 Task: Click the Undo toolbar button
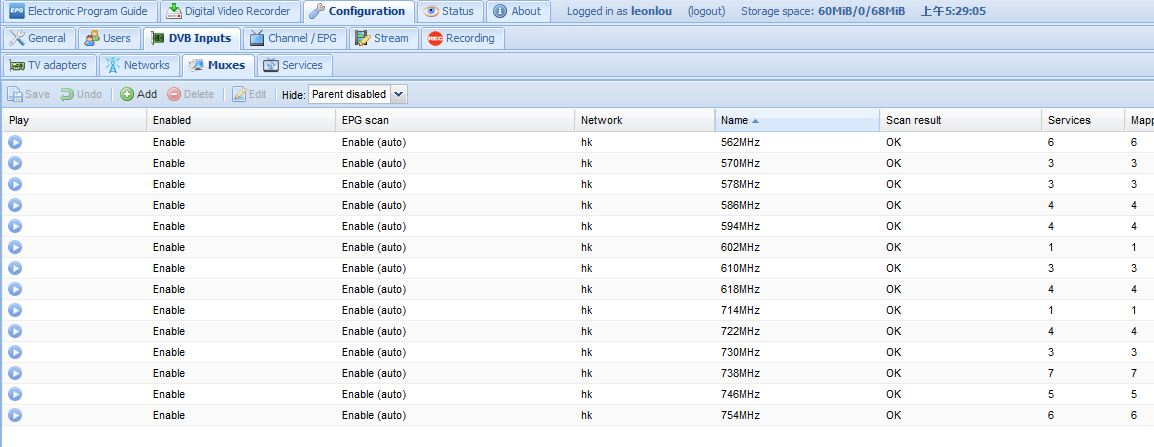[81, 94]
